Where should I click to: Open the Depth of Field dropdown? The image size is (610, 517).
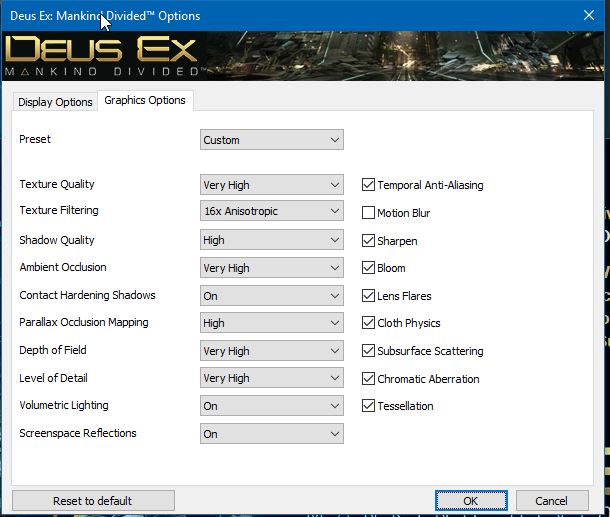[x=272, y=351]
